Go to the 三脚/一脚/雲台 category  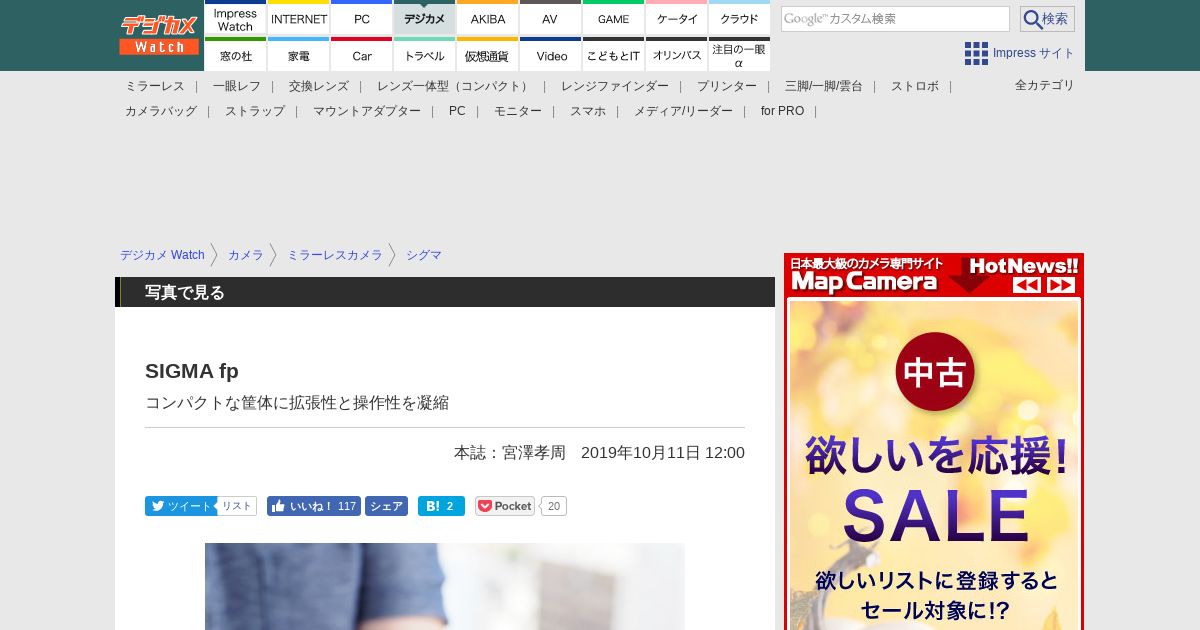coord(824,86)
